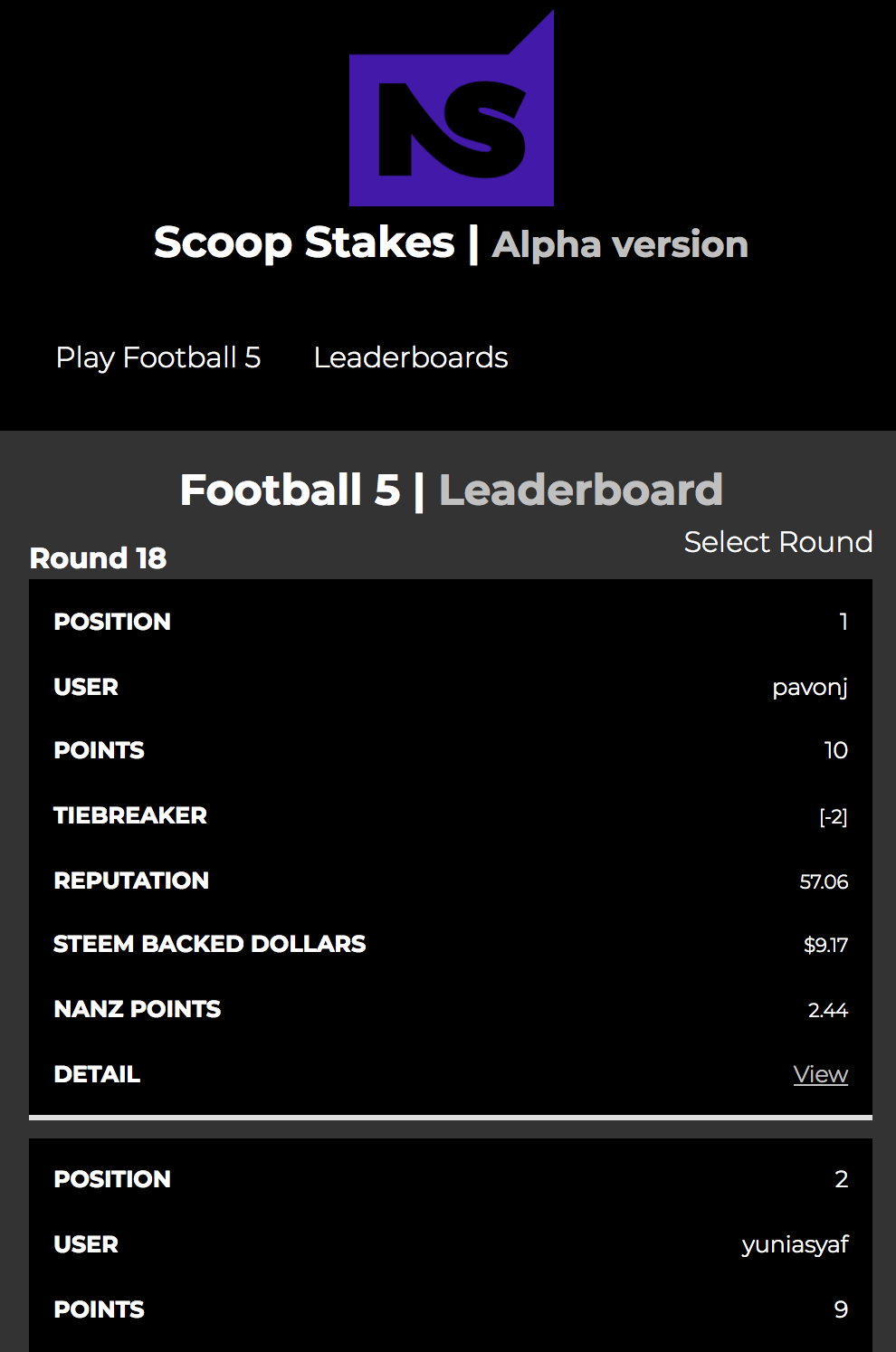Select the username yuniasyaf

pos(796,1245)
